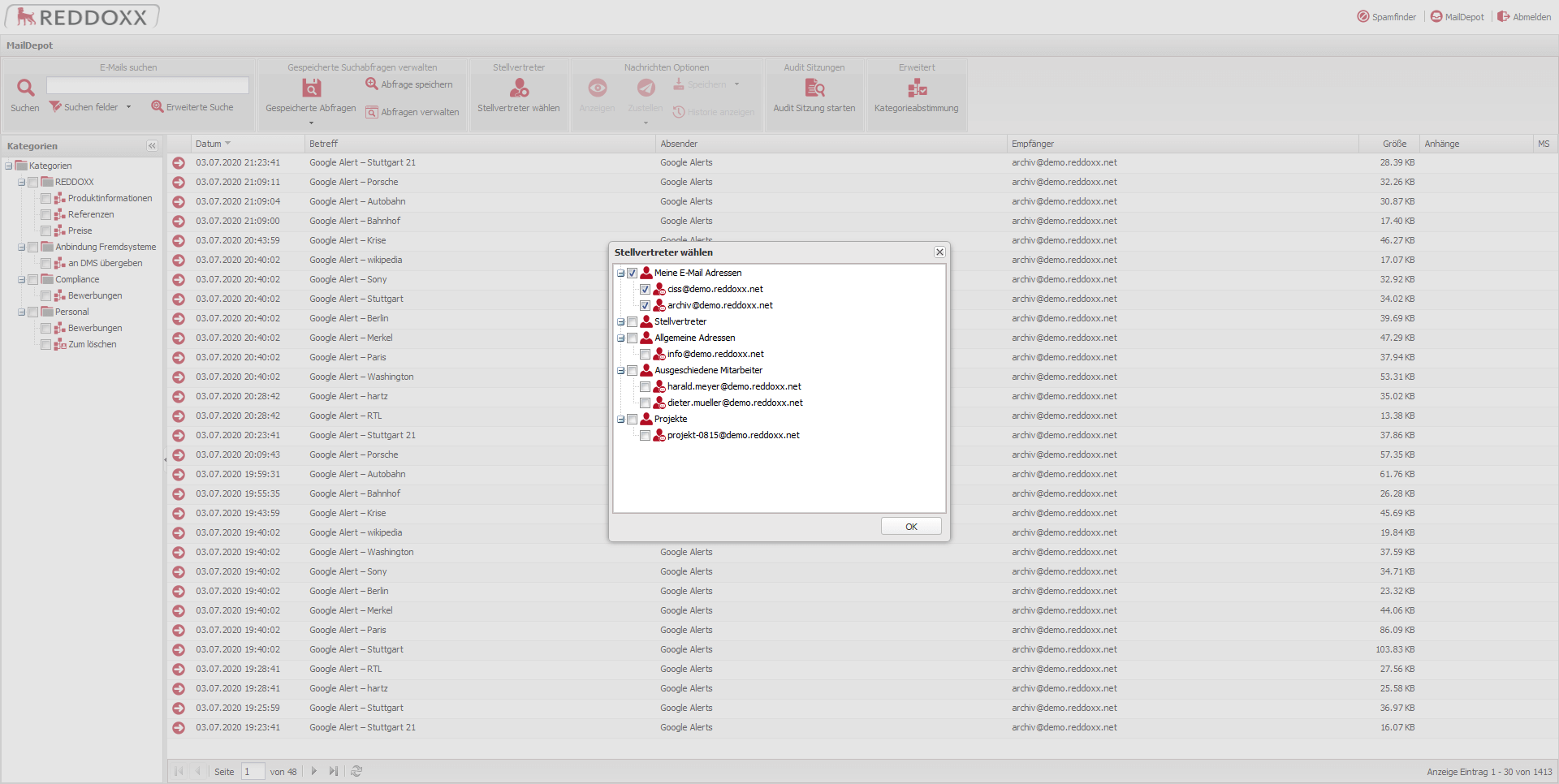1559x784 pixels.
Task: Open Kategorieabstimmung icon
Action: tap(917, 87)
